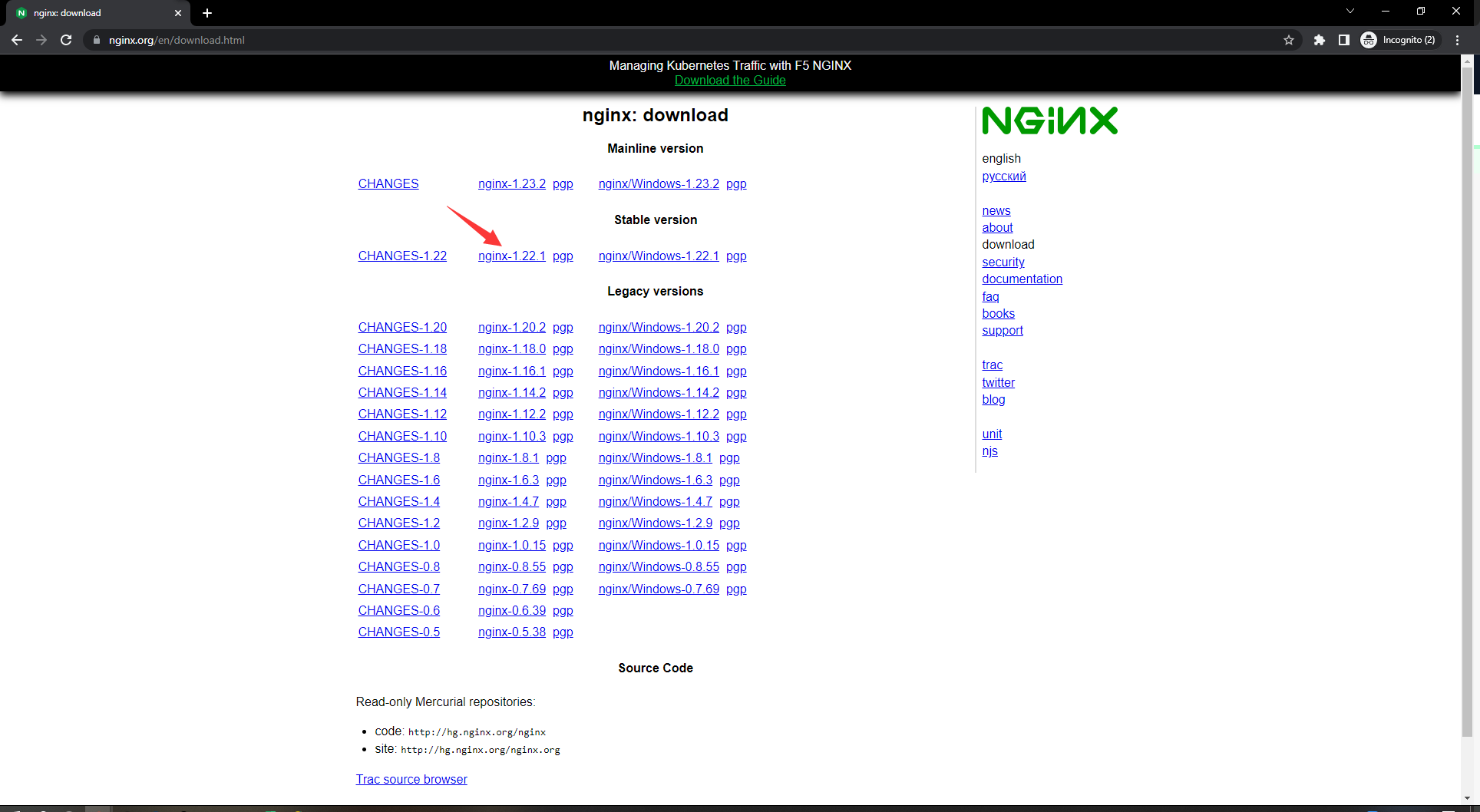The width and height of the screenshot is (1480, 812).
Task: Open the support page
Action: [1003, 330]
